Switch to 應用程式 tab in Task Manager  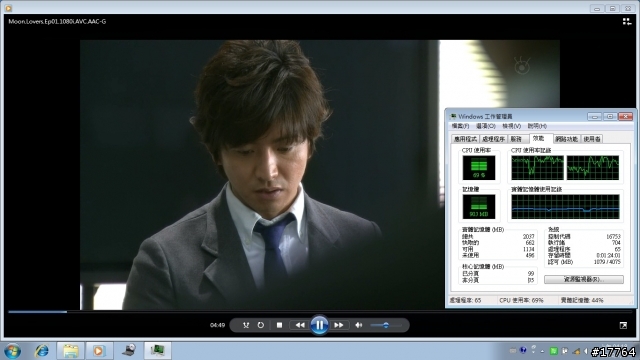[x=465, y=139]
